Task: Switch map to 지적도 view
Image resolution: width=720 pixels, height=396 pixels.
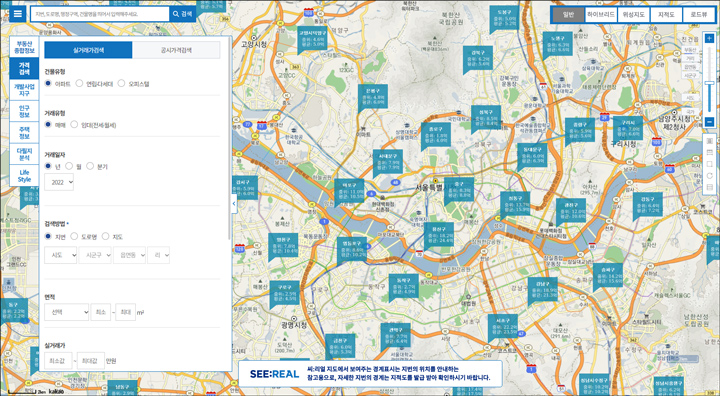Action: click(x=666, y=15)
